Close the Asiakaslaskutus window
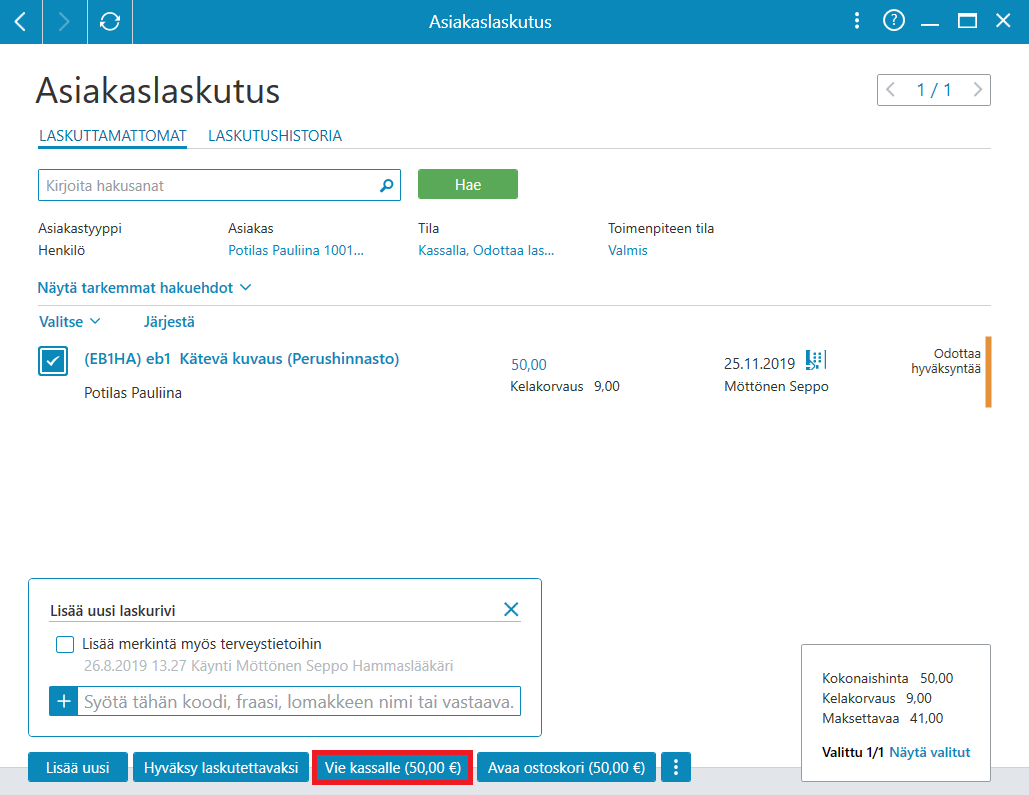The image size is (1029, 795). point(1003,21)
